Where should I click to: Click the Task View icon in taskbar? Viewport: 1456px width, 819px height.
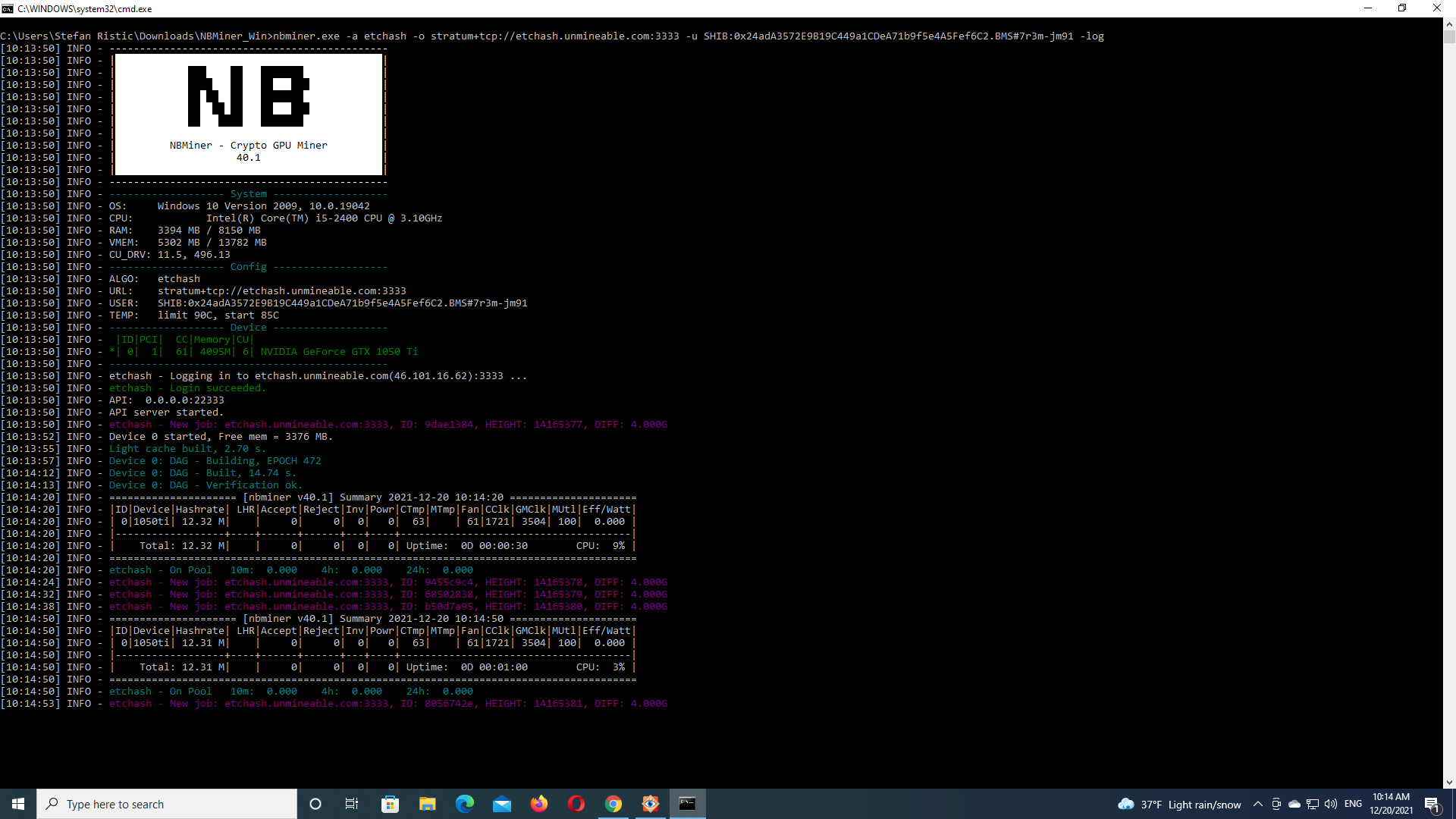(352, 803)
